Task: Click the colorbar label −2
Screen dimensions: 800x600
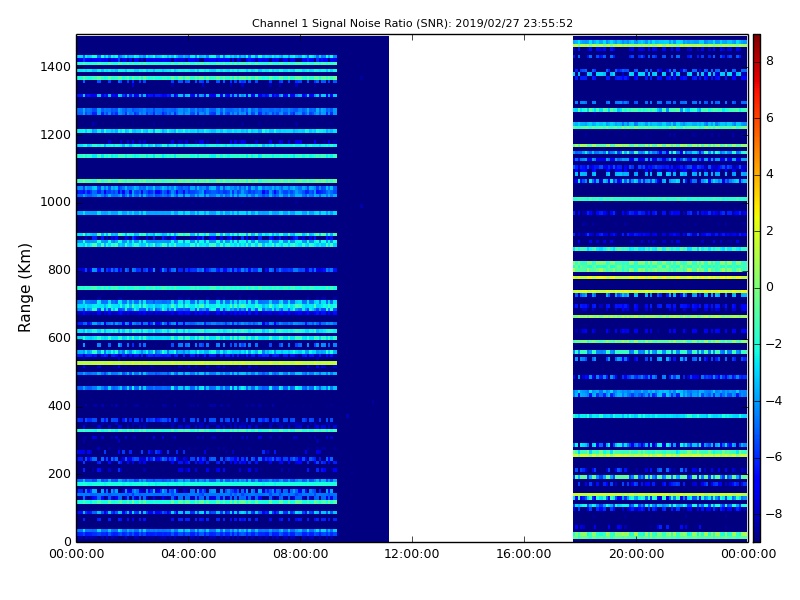Action: click(774, 344)
